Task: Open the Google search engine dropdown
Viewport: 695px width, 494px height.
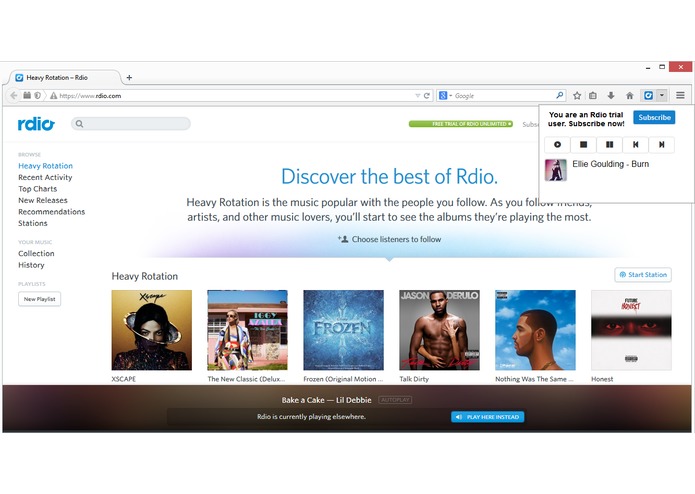Action: tap(445, 95)
